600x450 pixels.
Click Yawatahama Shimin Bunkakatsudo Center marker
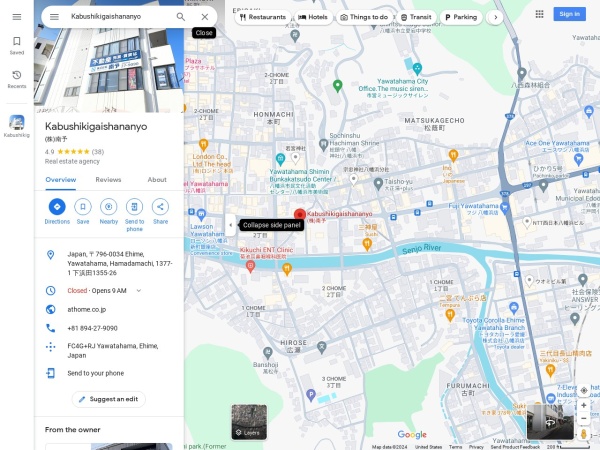tap(280, 158)
